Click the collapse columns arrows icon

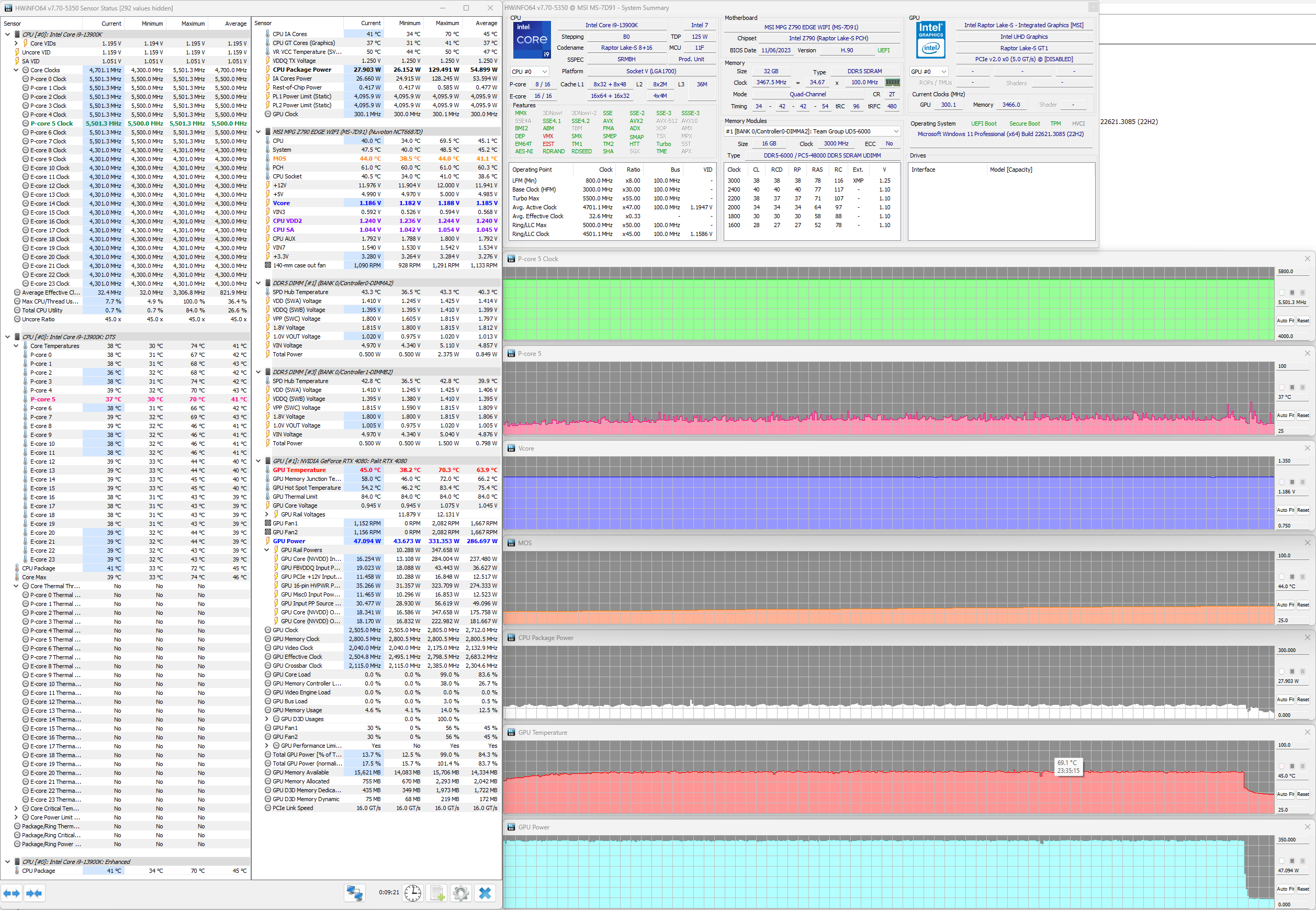coord(33,893)
